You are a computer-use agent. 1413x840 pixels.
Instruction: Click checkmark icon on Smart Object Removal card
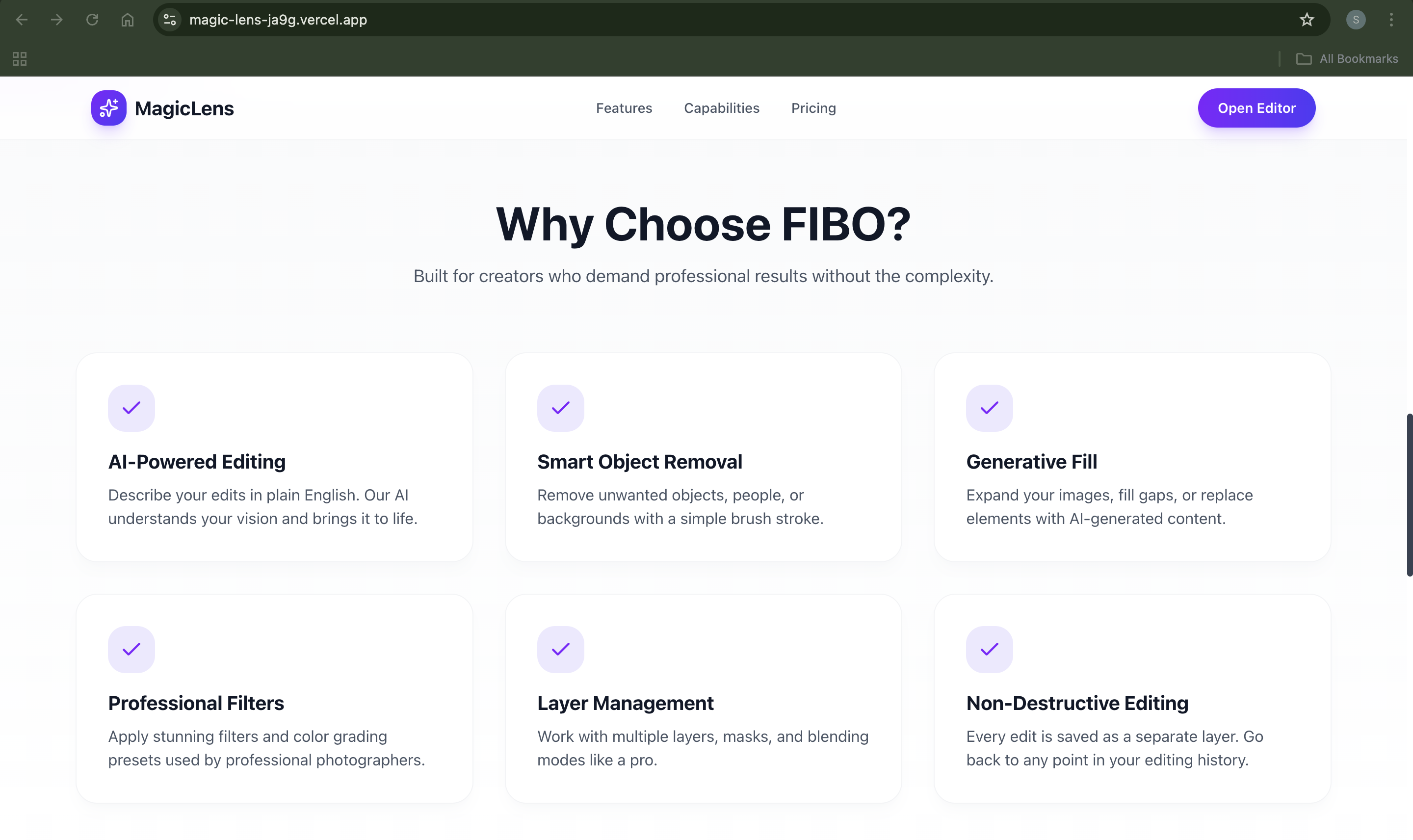click(560, 408)
